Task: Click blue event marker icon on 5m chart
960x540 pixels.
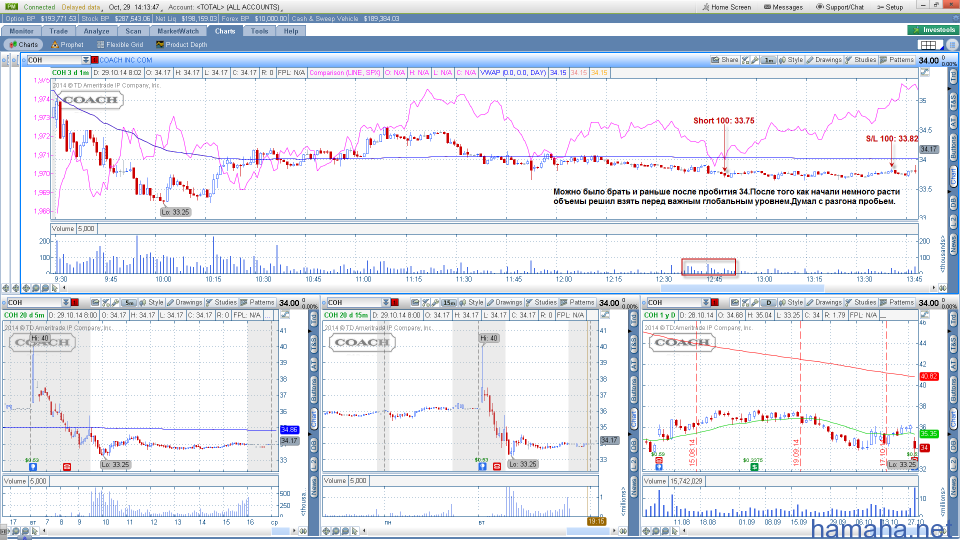Action: pyautogui.click(x=33, y=467)
